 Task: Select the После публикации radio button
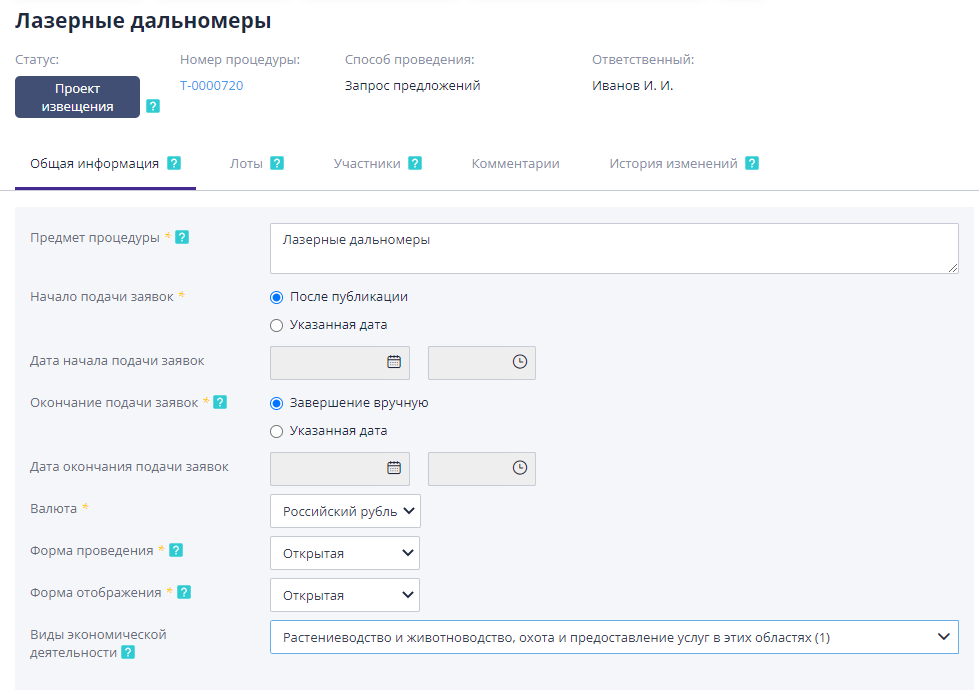coord(276,296)
